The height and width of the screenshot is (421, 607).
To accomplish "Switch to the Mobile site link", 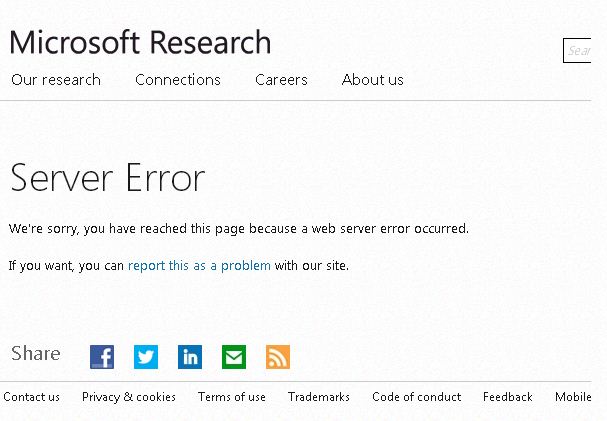I will 574,397.
